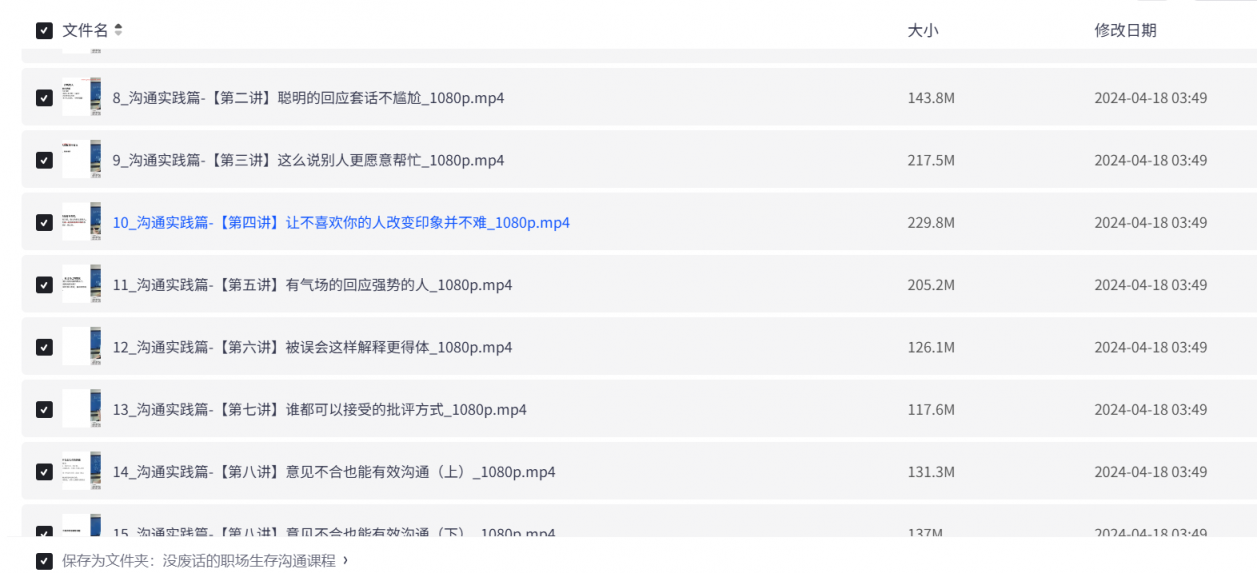This screenshot has height=573, width=1257.
Task: Click thumbnail icon of 13_沟通实践篇 第七讲
Action: click(x=81, y=409)
